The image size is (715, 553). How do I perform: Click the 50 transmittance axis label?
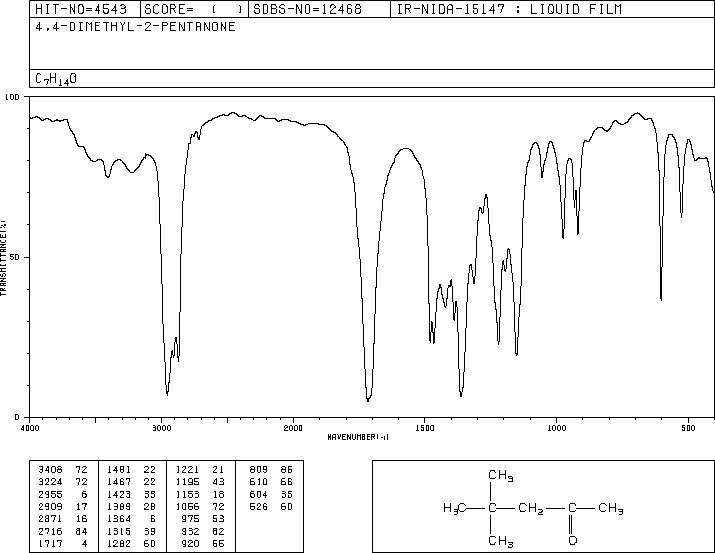[15, 257]
